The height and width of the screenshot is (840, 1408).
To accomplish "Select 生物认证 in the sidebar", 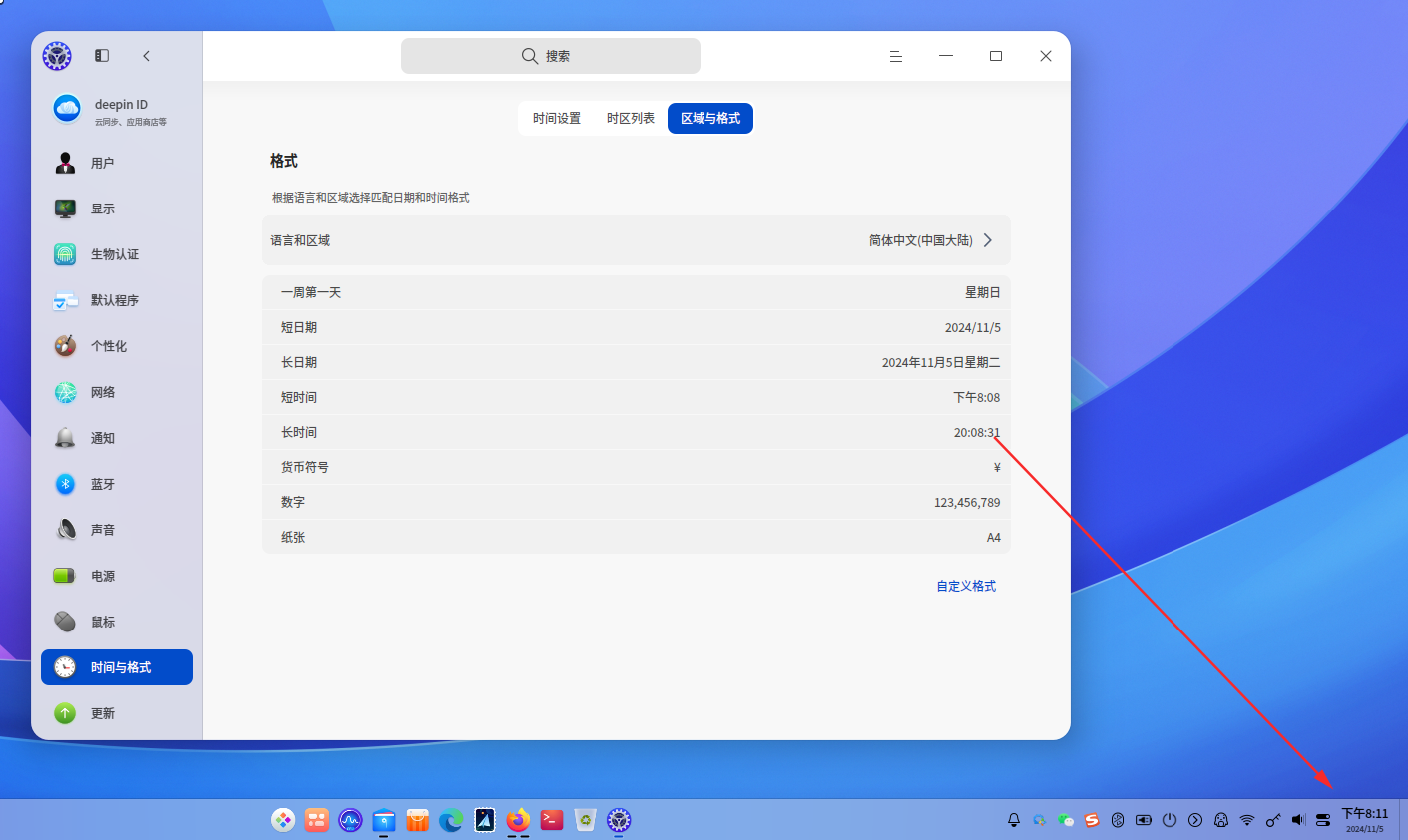I will 117,254.
